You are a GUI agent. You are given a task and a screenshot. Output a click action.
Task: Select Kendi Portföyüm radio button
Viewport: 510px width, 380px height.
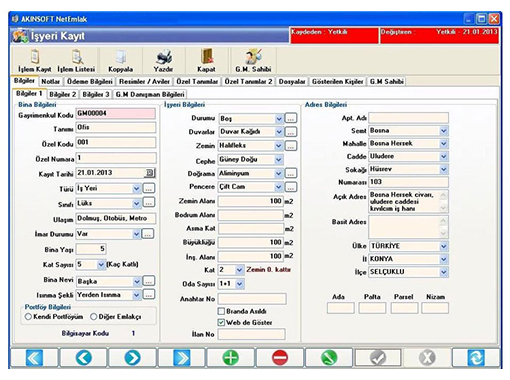28,317
